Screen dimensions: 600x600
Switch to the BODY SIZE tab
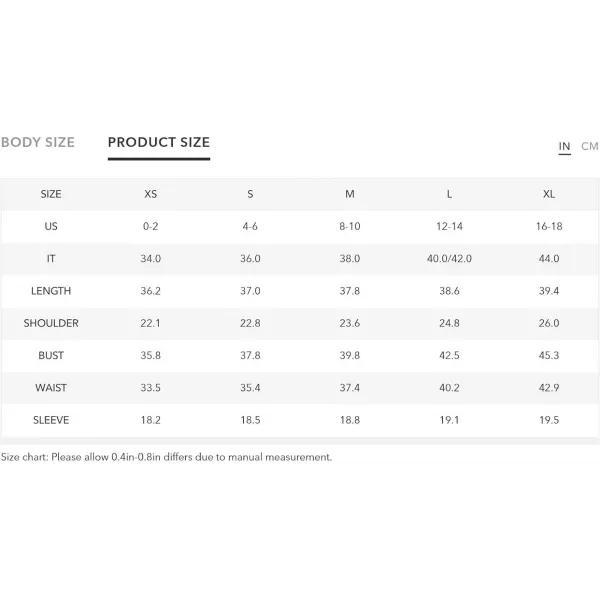point(38,142)
